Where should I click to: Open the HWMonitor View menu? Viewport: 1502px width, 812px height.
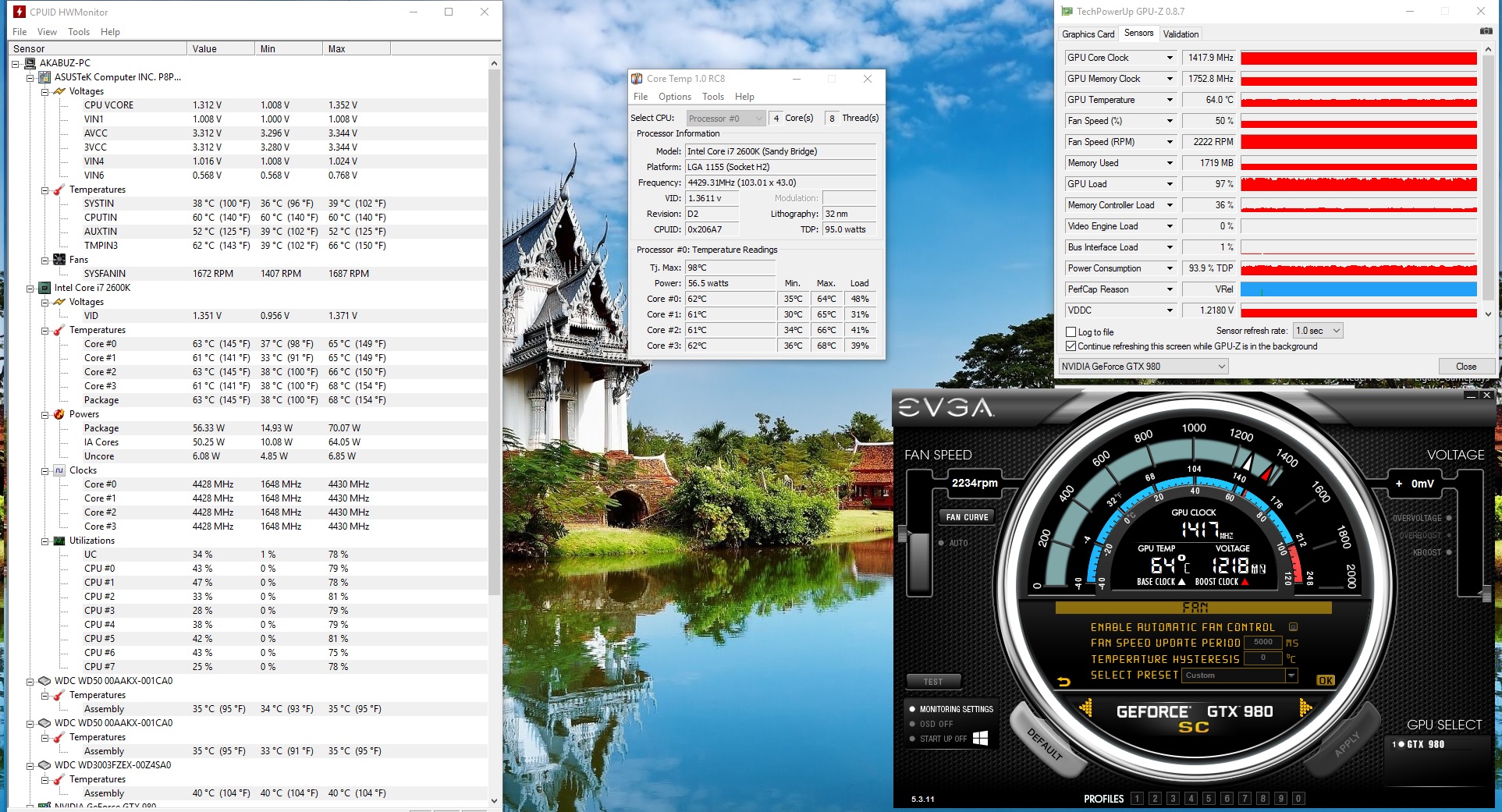pos(47,32)
